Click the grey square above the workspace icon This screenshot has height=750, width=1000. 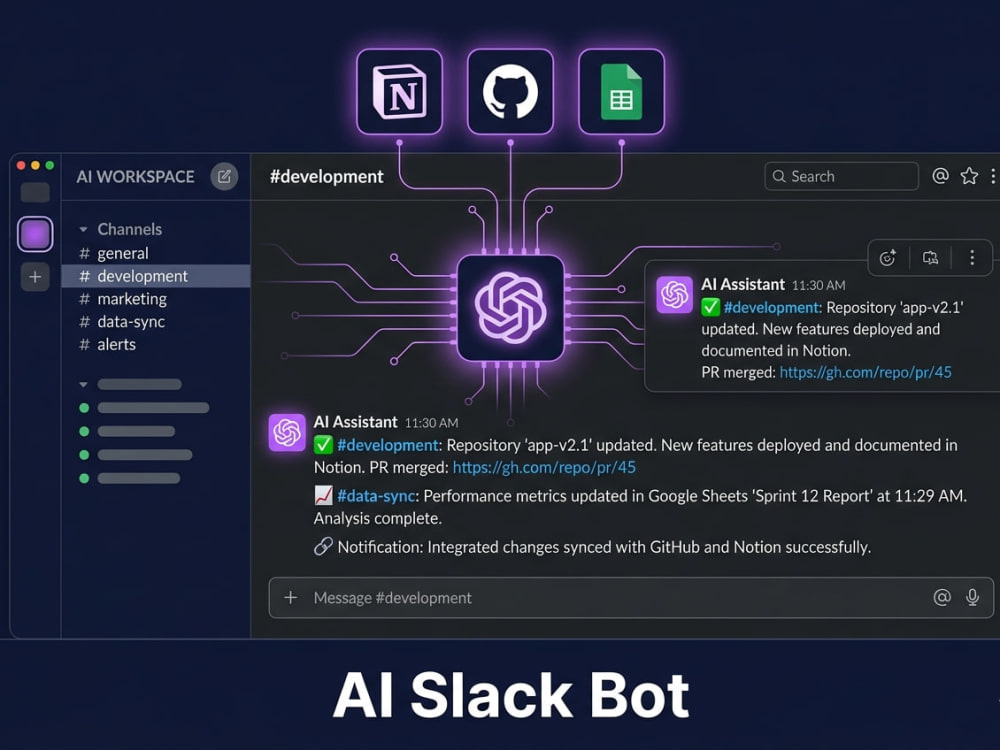[x=35, y=192]
